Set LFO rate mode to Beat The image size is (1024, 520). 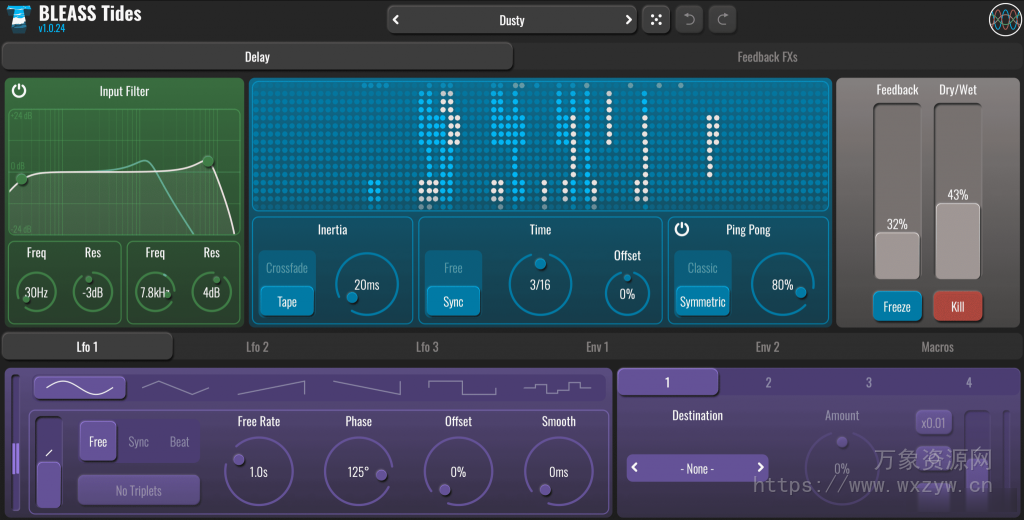click(x=180, y=442)
